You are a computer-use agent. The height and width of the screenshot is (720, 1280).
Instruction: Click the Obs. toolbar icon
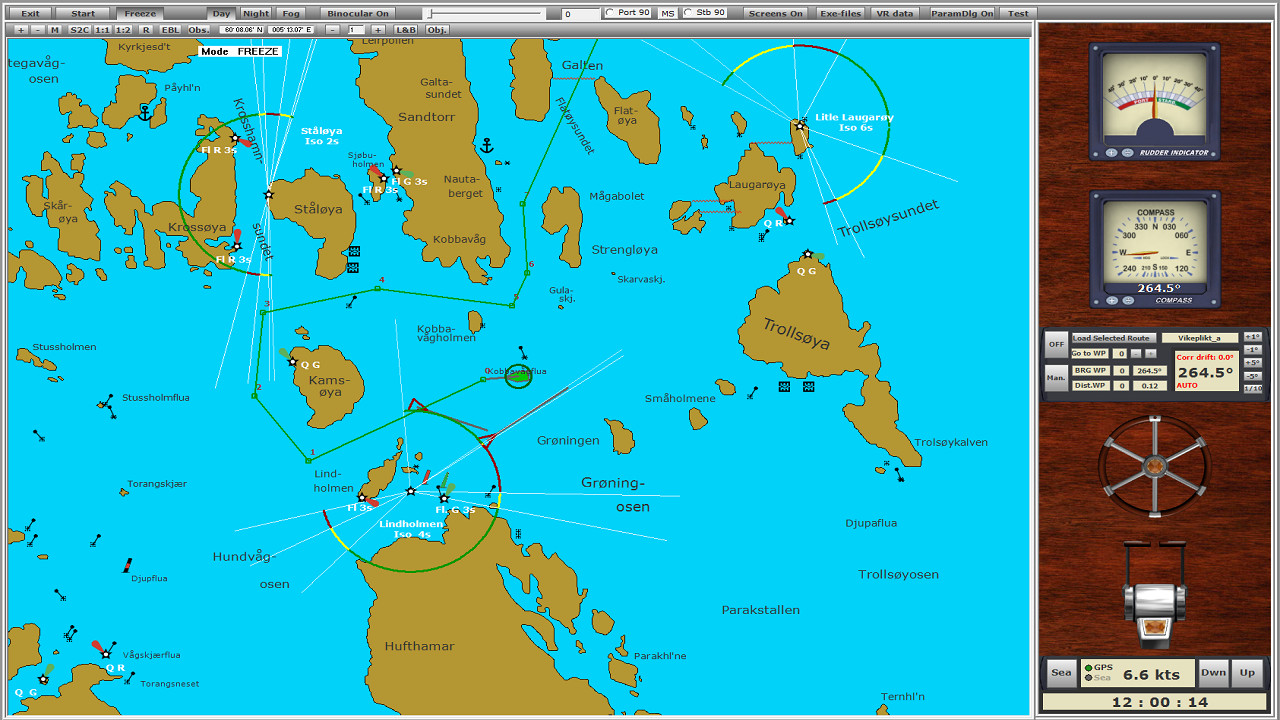pos(197,29)
